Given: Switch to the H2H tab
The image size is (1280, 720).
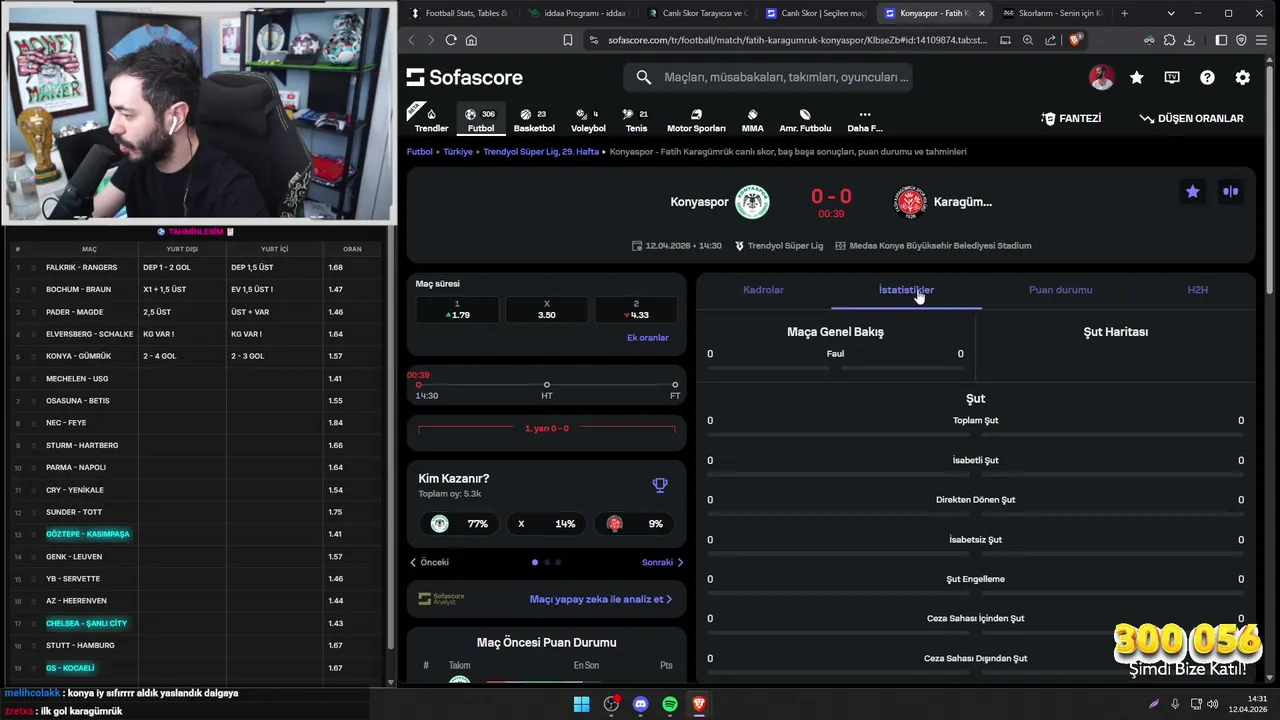Looking at the screenshot, I should (1197, 290).
